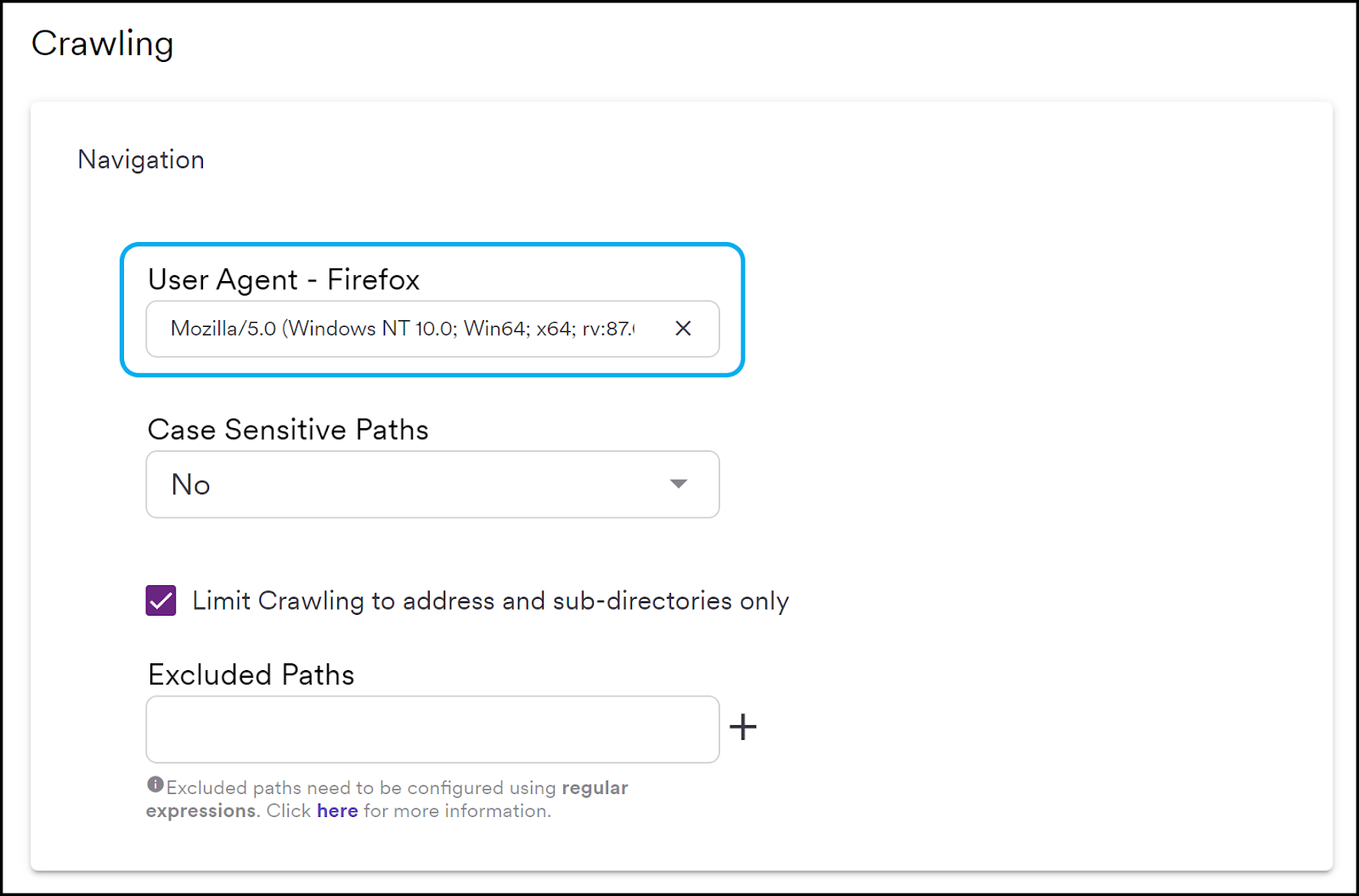Image resolution: width=1359 pixels, height=896 pixels.
Task: Click the info icon beside the excluded paths hint
Action: click(x=155, y=785)
